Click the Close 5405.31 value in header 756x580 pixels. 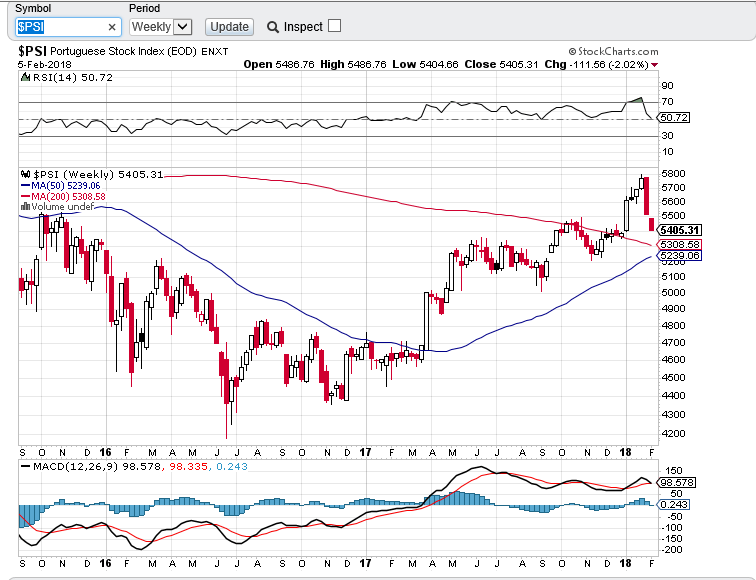tap(501, 64)
